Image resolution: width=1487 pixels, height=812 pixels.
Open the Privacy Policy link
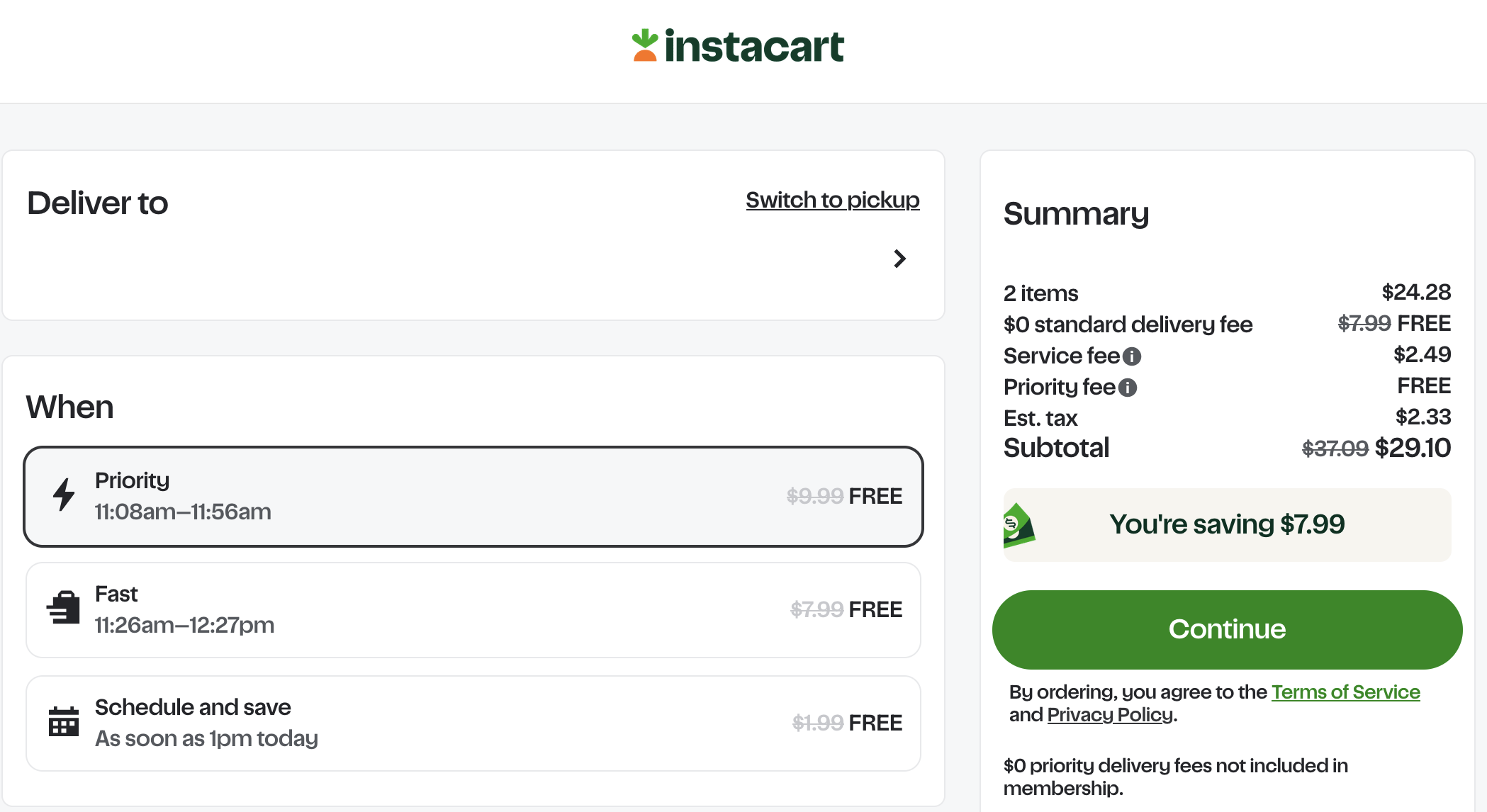coord(1110,715)
